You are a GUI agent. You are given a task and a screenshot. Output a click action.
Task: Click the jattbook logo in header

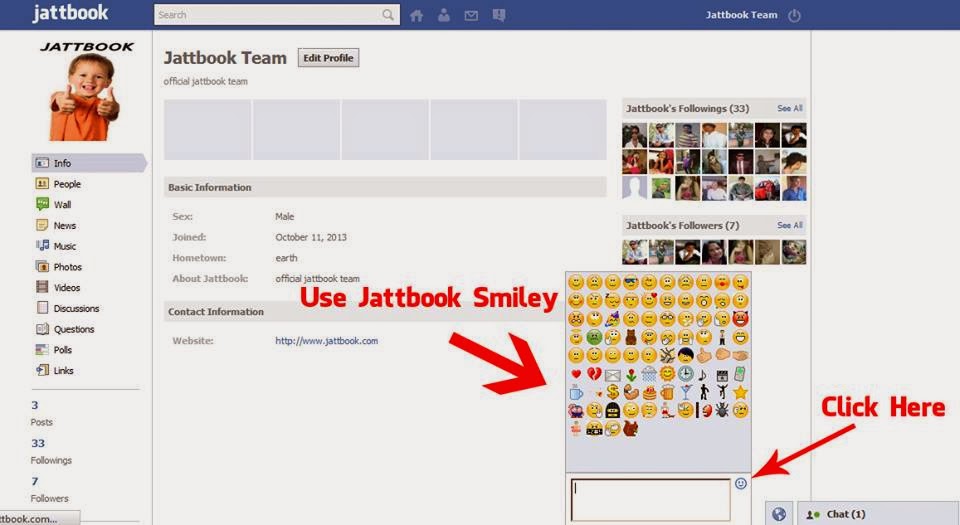[x=70, y=13]
